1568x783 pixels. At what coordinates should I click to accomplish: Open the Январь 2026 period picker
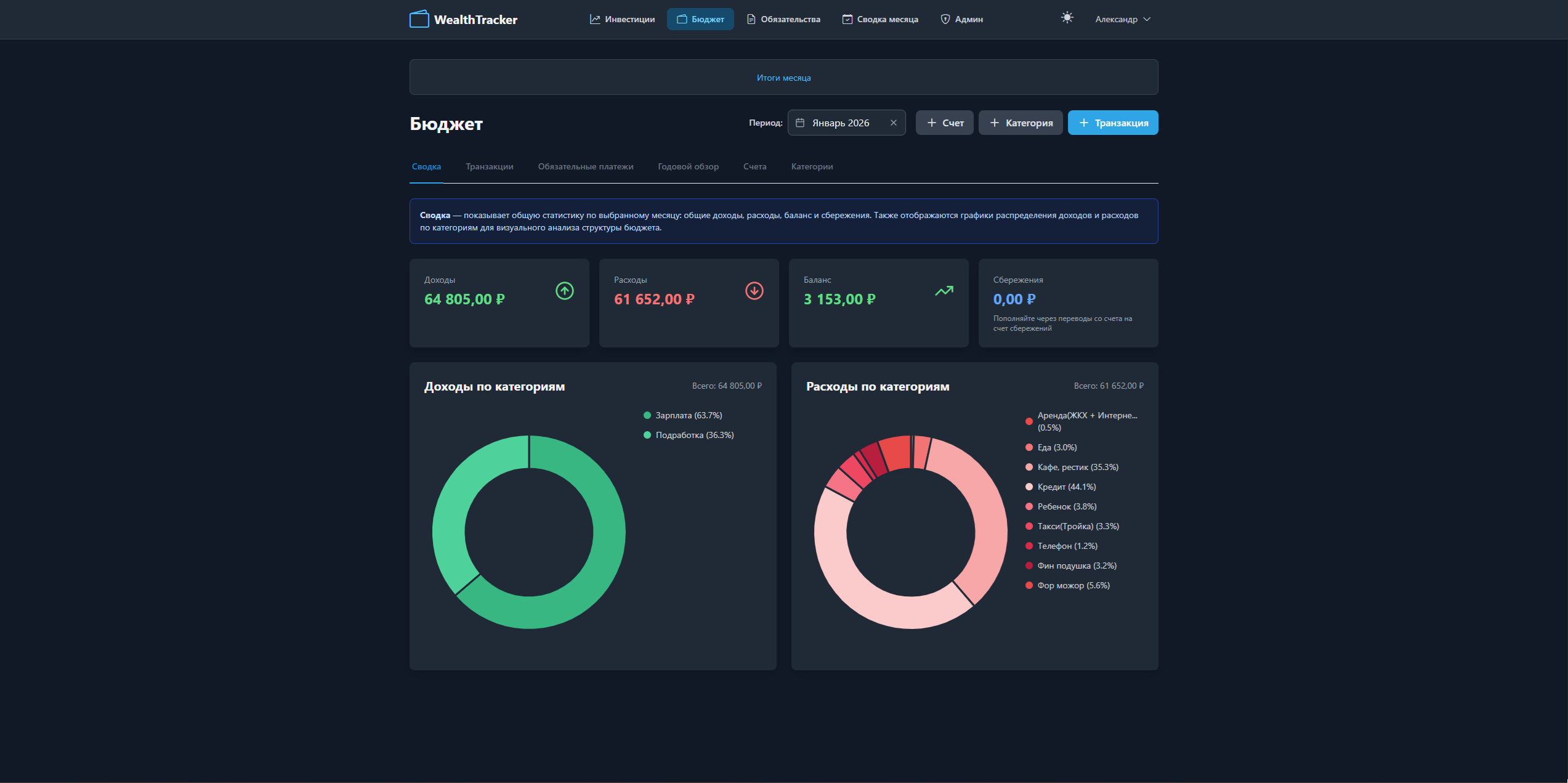[x=841, y=123]
